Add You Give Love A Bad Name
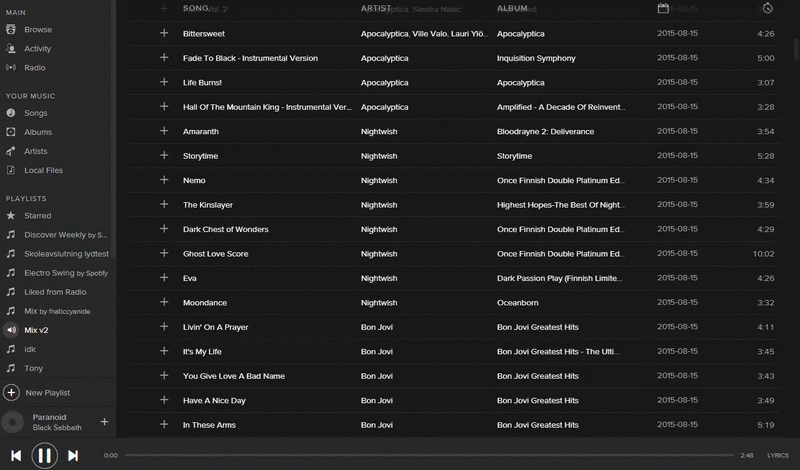This screenshot has width=800, height=470. [164, 376]
